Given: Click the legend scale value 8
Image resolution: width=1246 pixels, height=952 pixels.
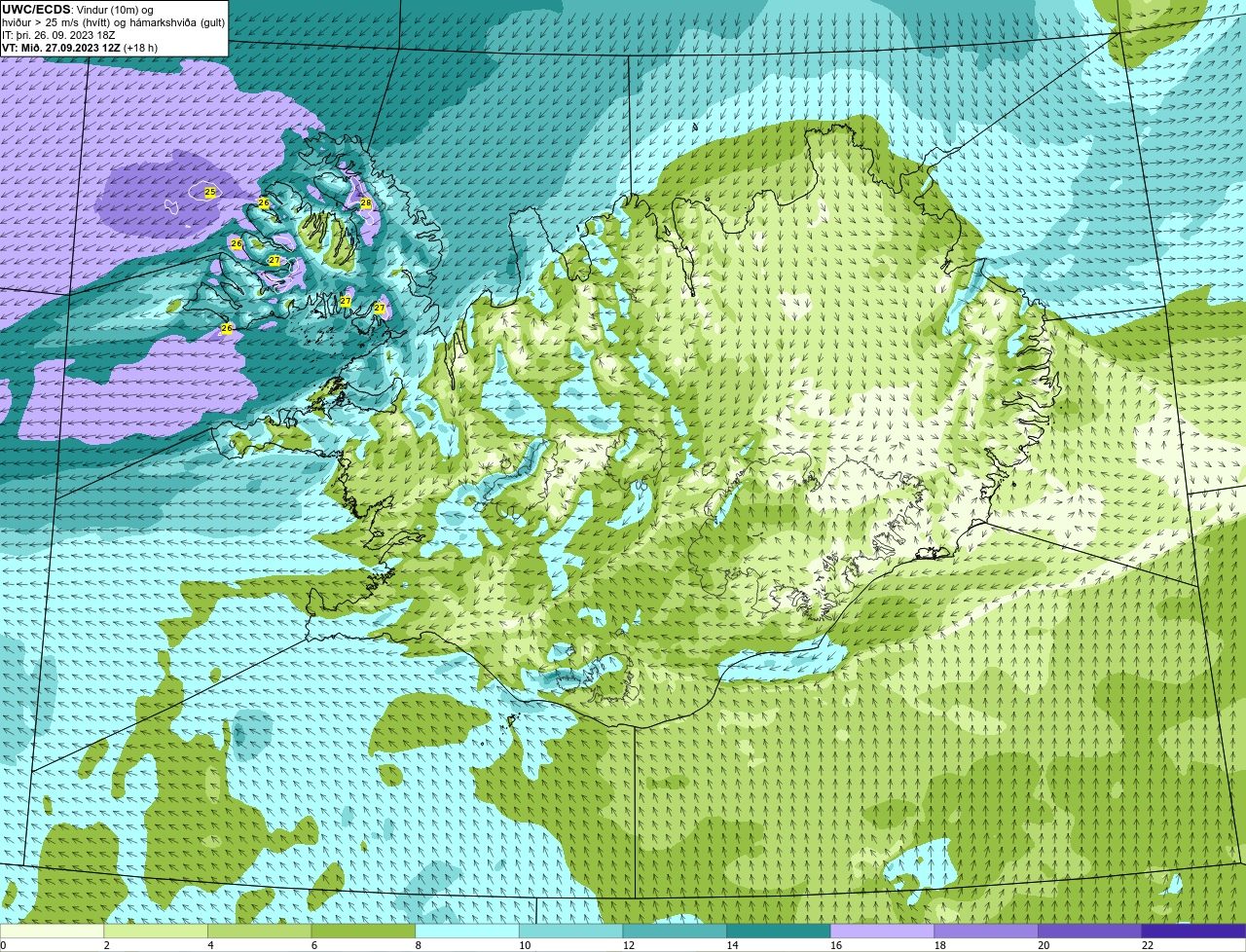Looking at the screenshot, I should tap(418, 945).
